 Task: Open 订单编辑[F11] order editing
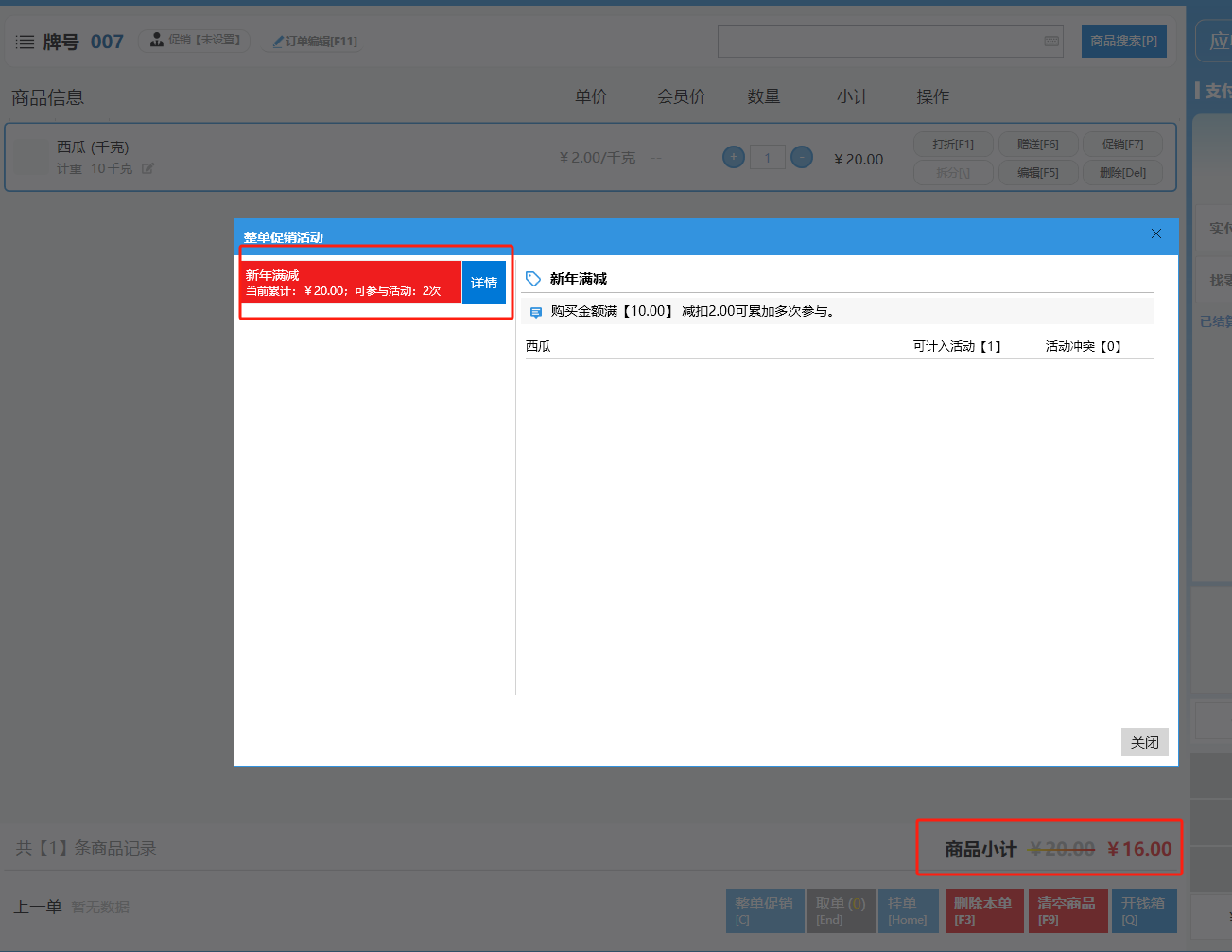(x=315, y=42)
